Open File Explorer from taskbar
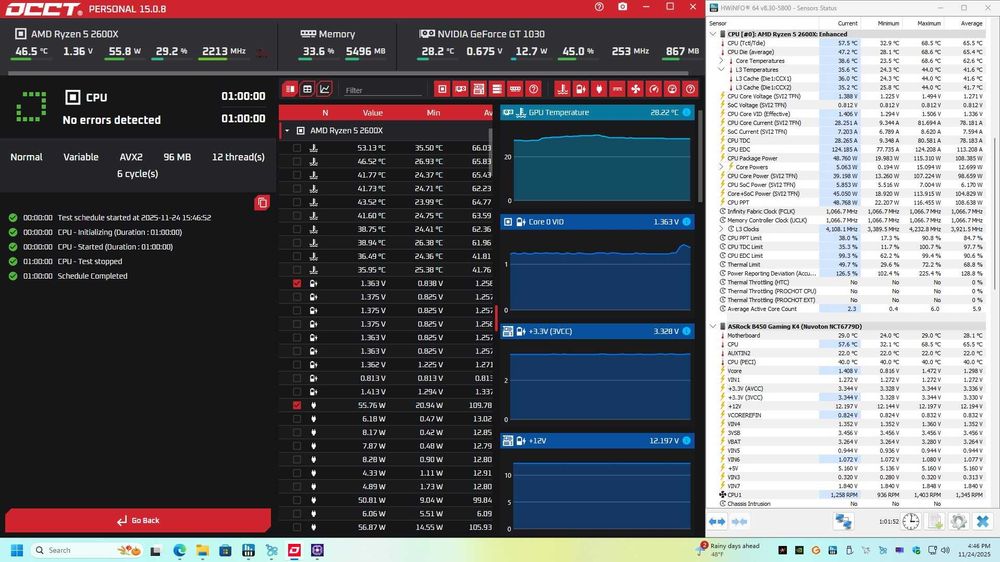 (202, 550)
